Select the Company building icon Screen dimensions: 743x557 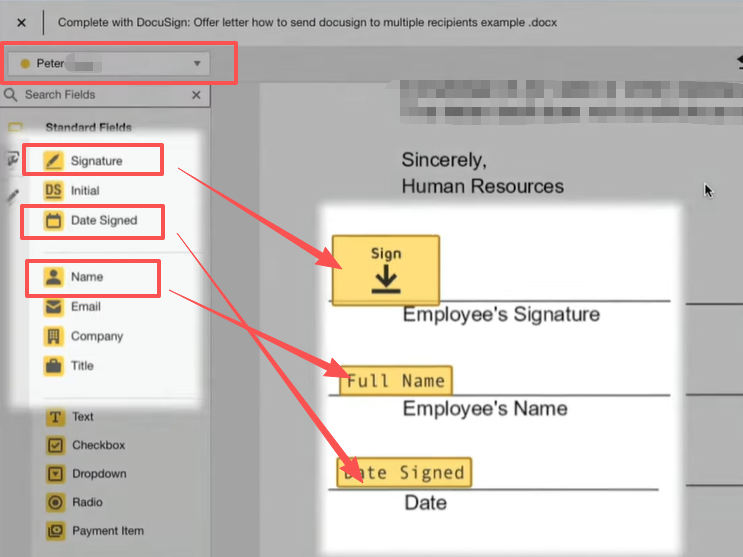coord(54,336)
